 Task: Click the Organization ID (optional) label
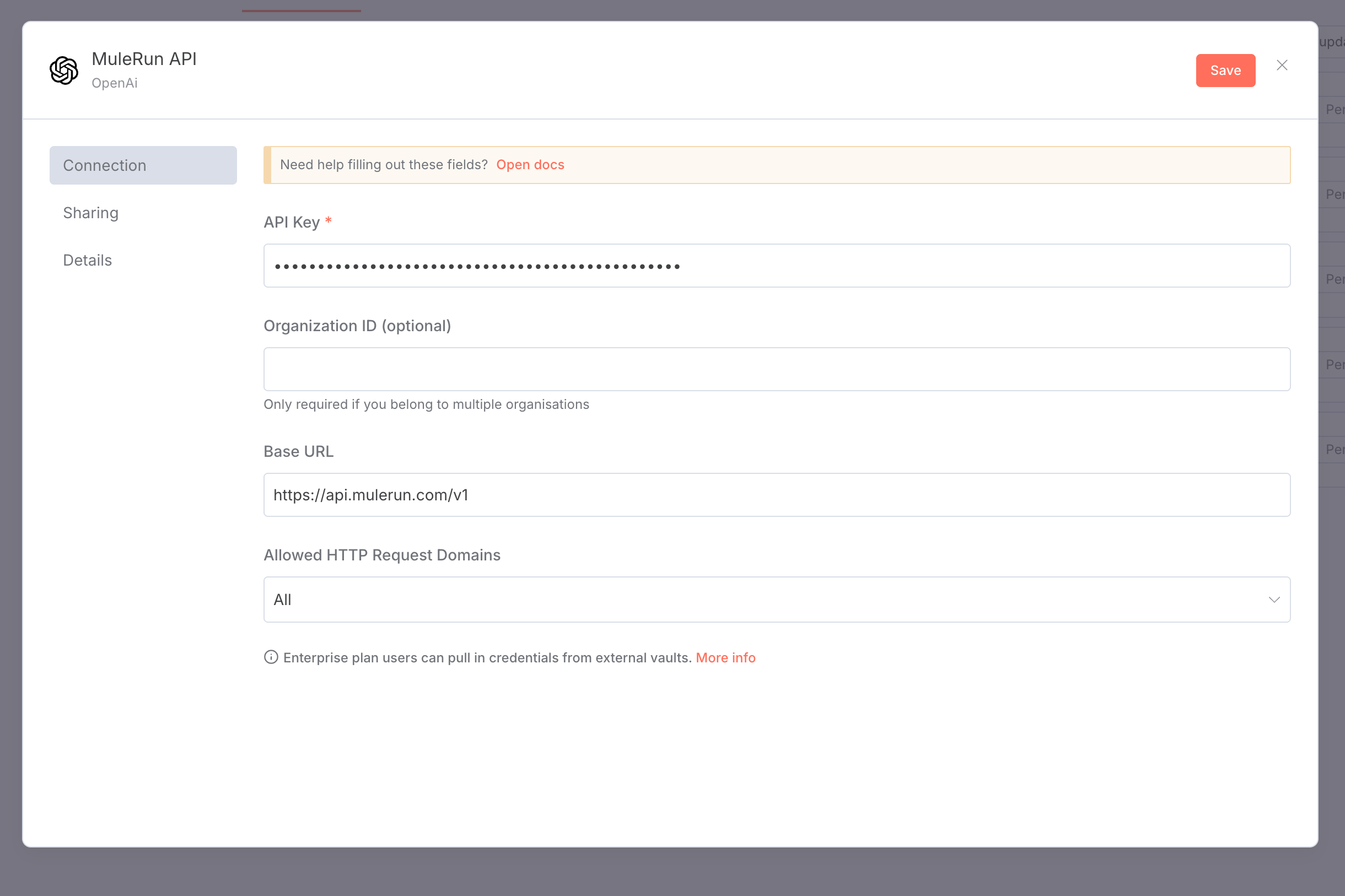[x=357, y=326]
